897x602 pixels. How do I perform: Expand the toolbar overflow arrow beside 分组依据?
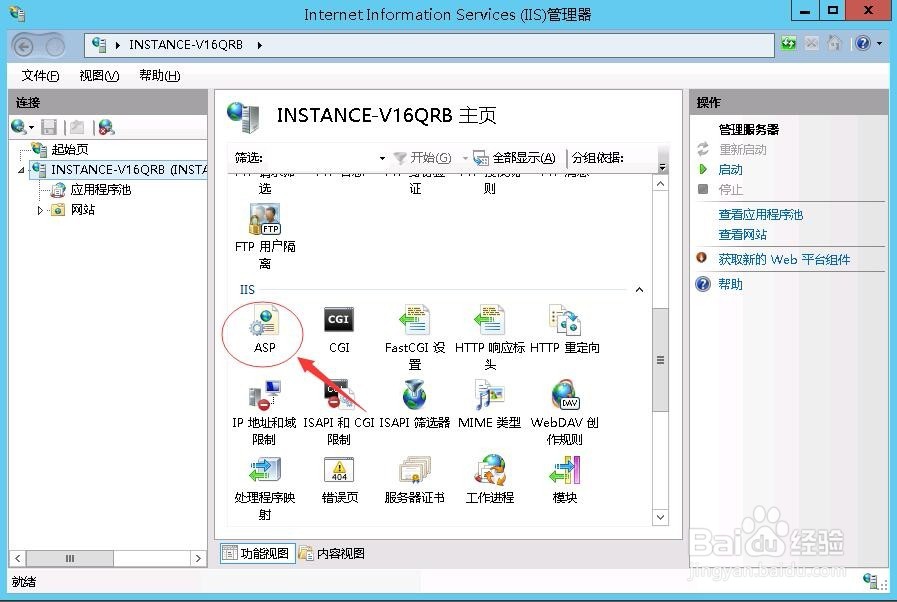662,168
